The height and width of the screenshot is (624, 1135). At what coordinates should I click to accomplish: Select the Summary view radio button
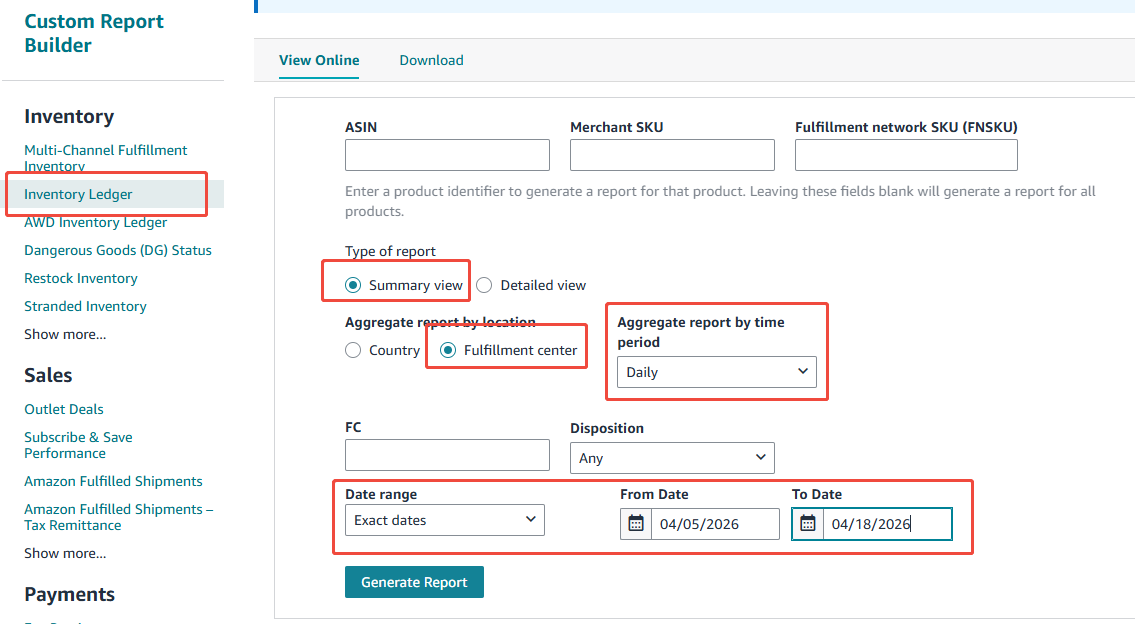[x=353, y=285]
